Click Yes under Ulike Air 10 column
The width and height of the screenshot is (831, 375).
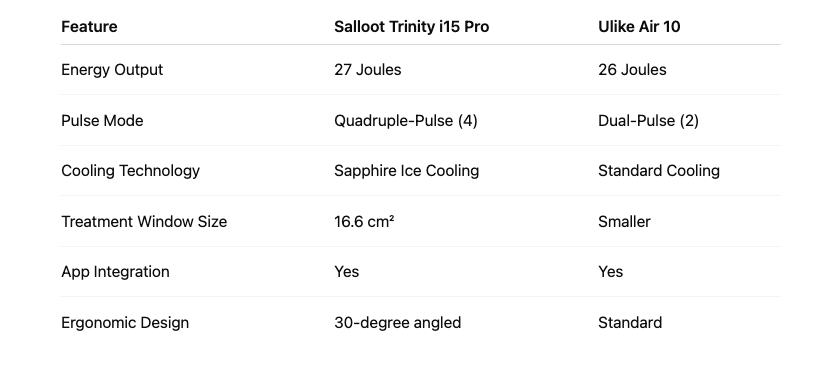(611, 272)
